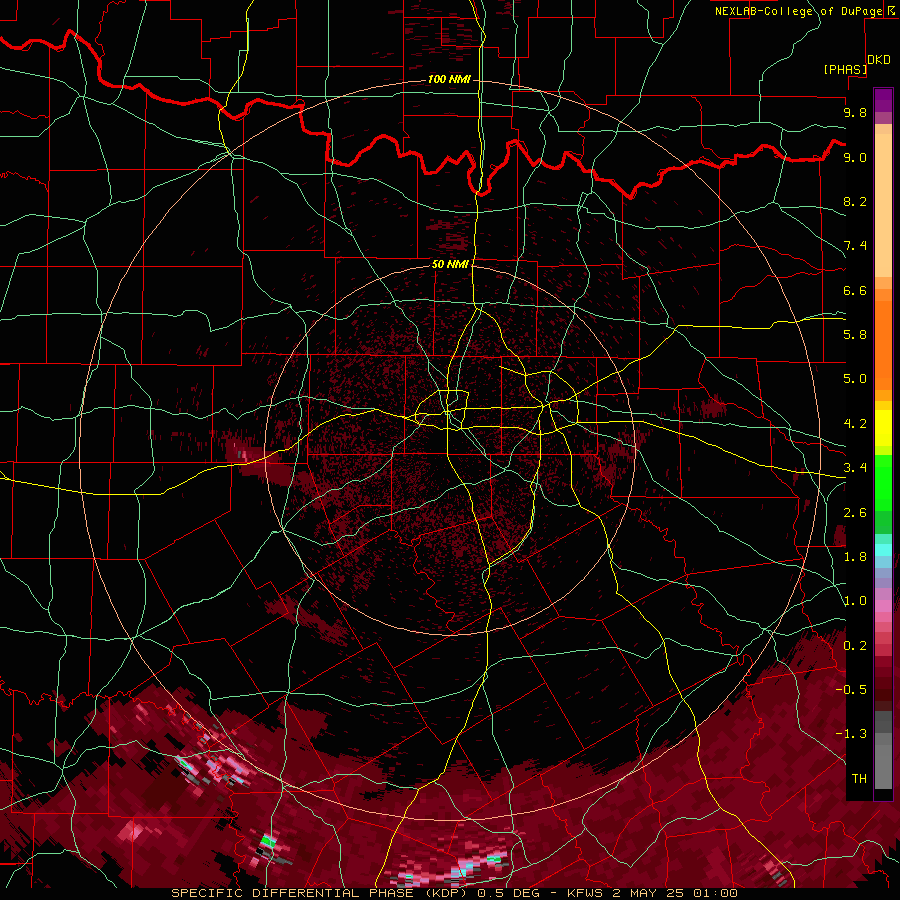Click the DKD label above the scale
The height and width of the screenshot is (900, 900).
pyautogui.click(x=879, y=60)
